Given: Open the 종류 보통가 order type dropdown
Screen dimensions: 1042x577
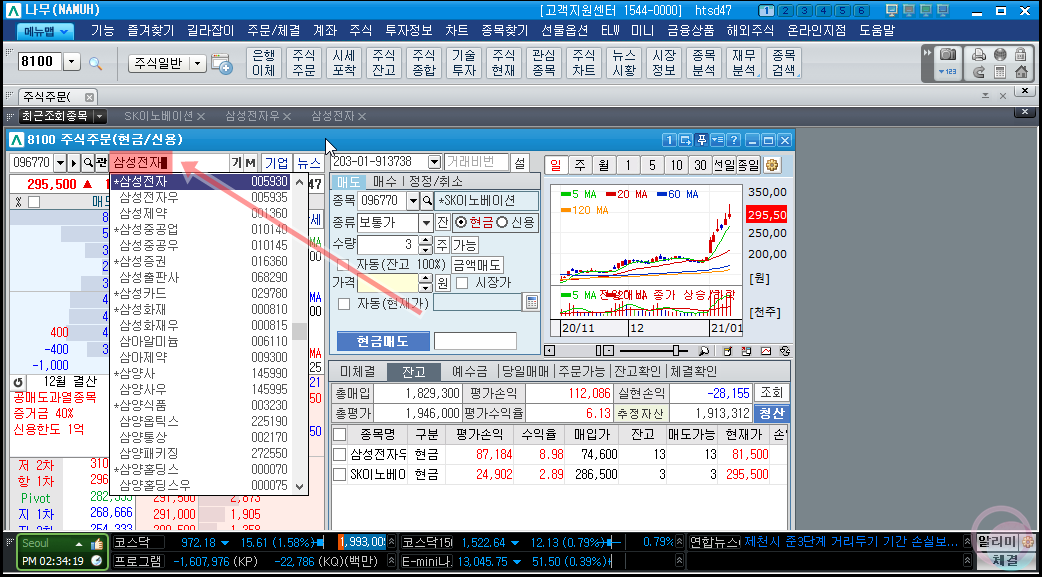Looking at the screenshot, I should click(x=425, y=223).
